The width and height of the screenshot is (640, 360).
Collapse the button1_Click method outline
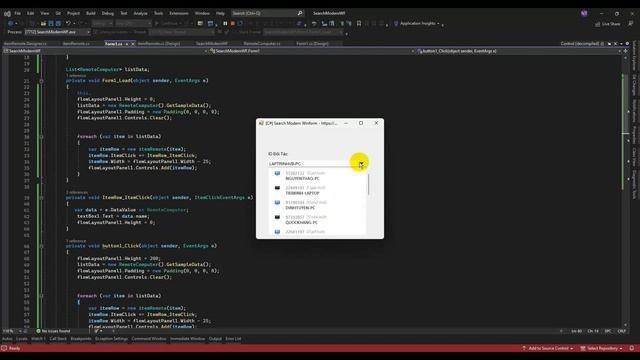pyautogui.click(x=41, y=246)
